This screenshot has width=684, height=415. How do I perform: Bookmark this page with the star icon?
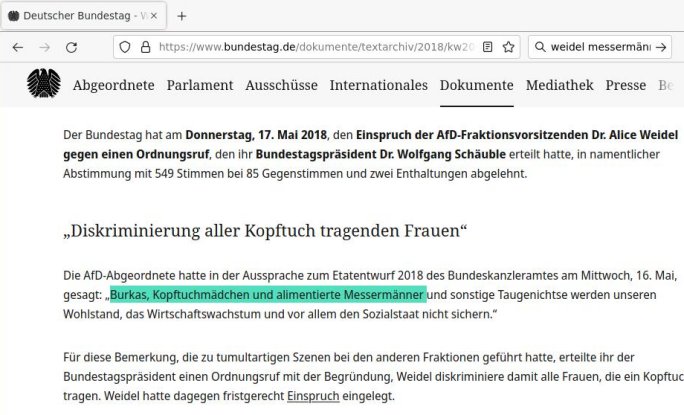[508, 47]
